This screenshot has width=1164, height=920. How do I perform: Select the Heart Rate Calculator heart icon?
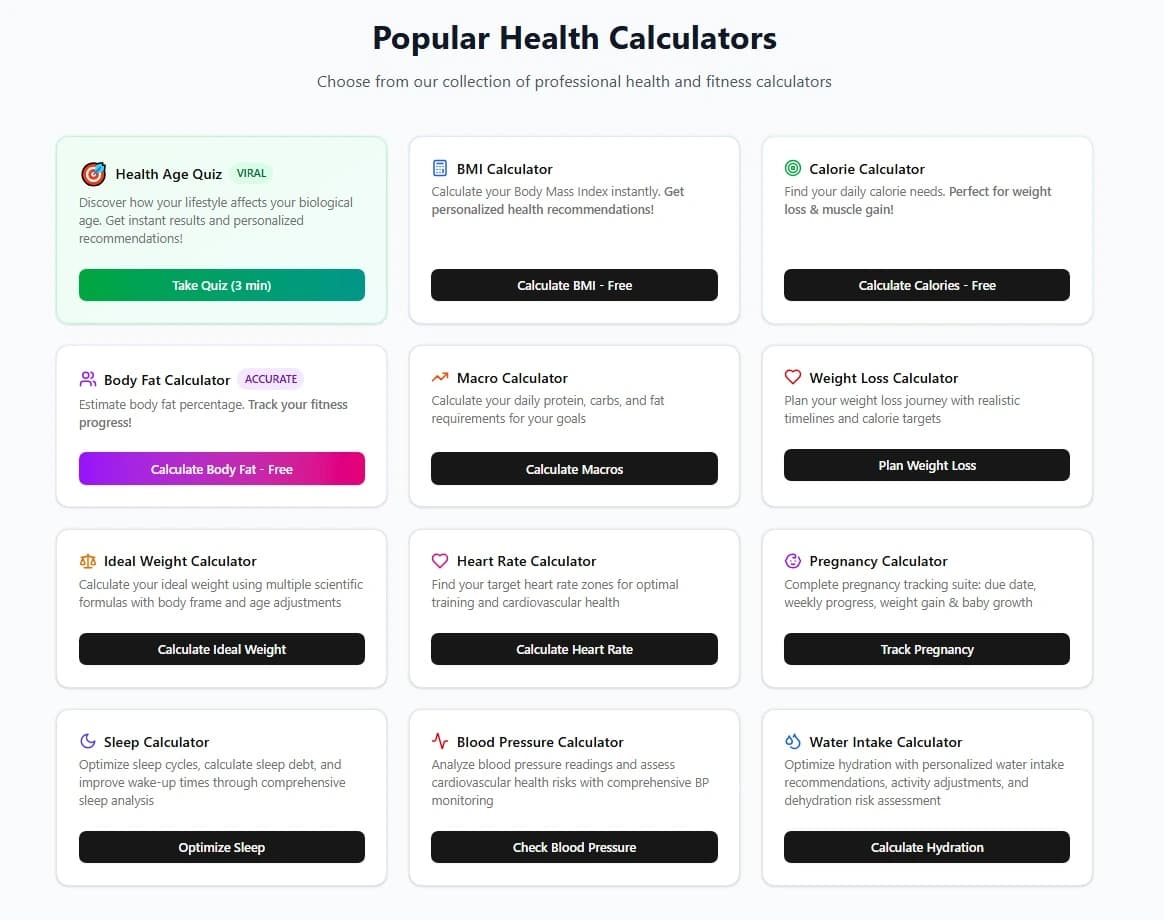pyautogui.click(x=441, y=560)
